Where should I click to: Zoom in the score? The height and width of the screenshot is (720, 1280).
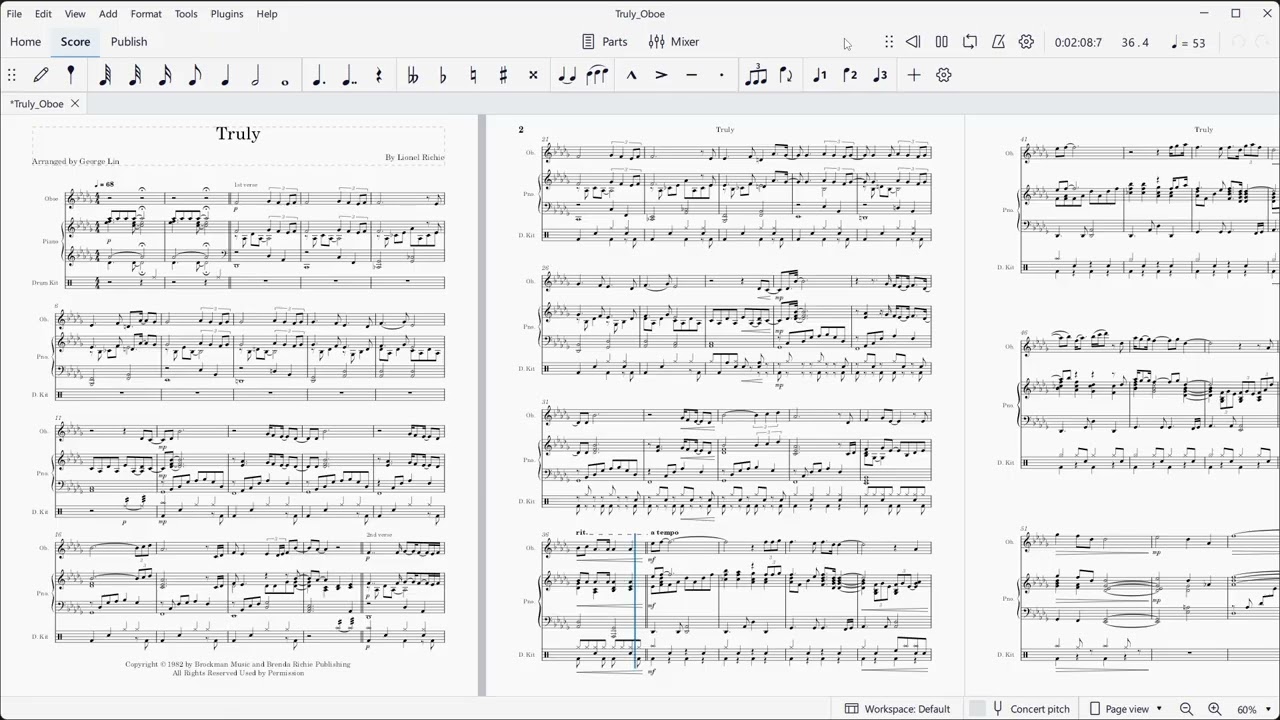[x=1214, y=709]
